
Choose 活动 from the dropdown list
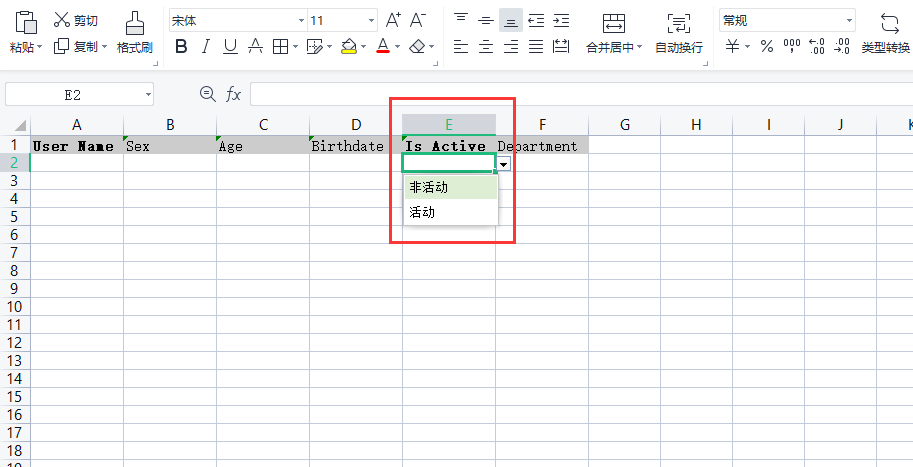[451, 213]
